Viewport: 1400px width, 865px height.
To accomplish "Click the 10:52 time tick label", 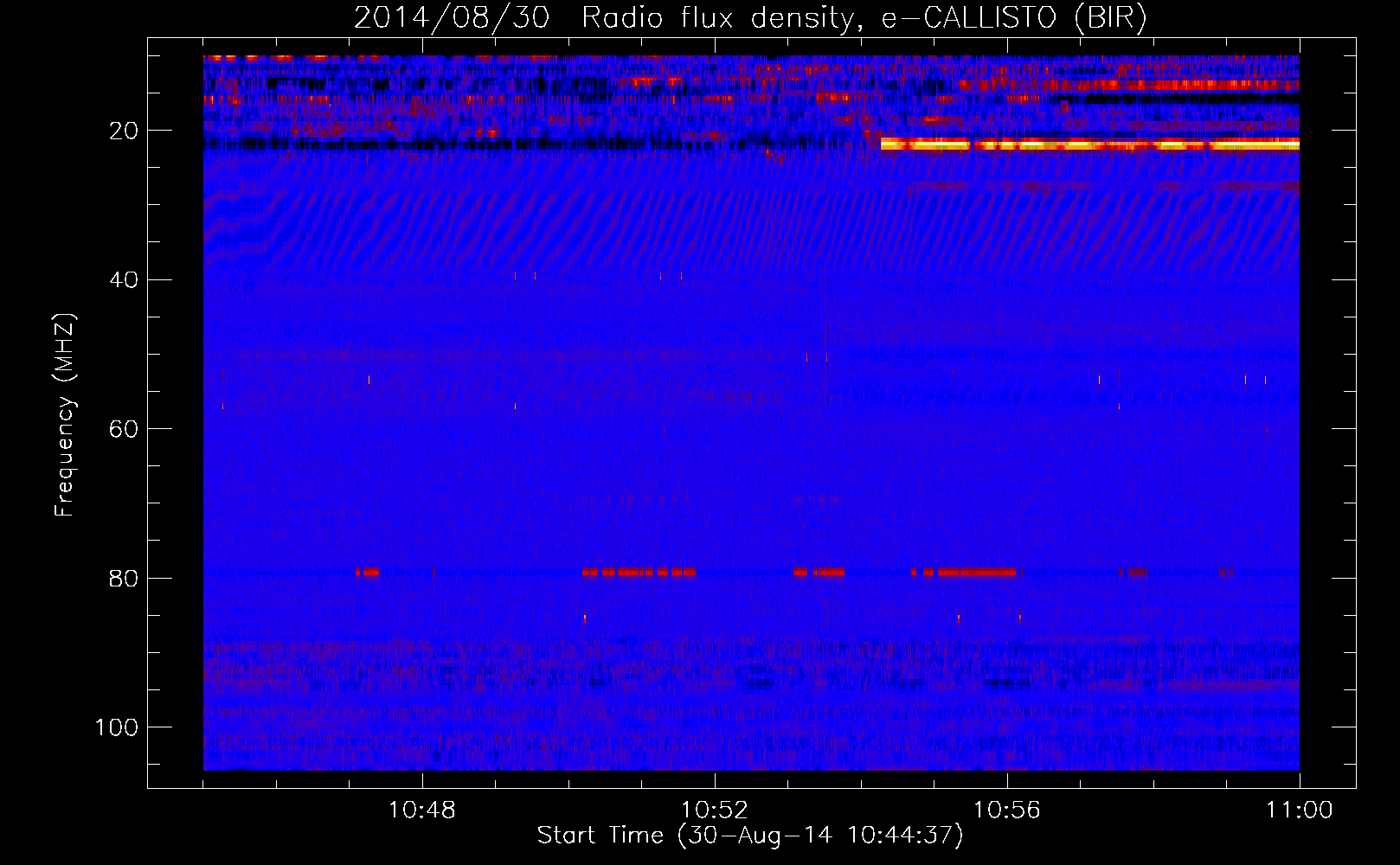I will point(715,811).
